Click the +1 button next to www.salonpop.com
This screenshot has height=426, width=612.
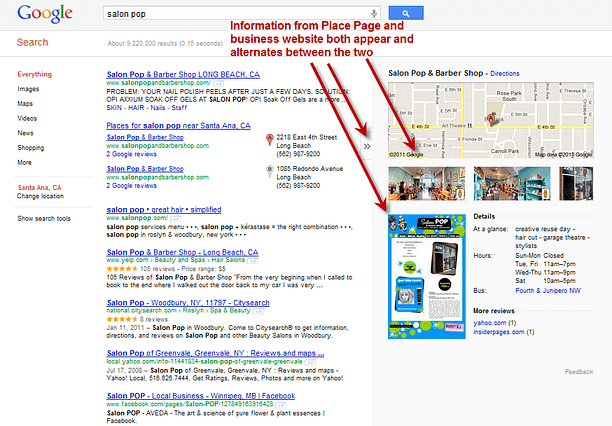pos(176,219)
